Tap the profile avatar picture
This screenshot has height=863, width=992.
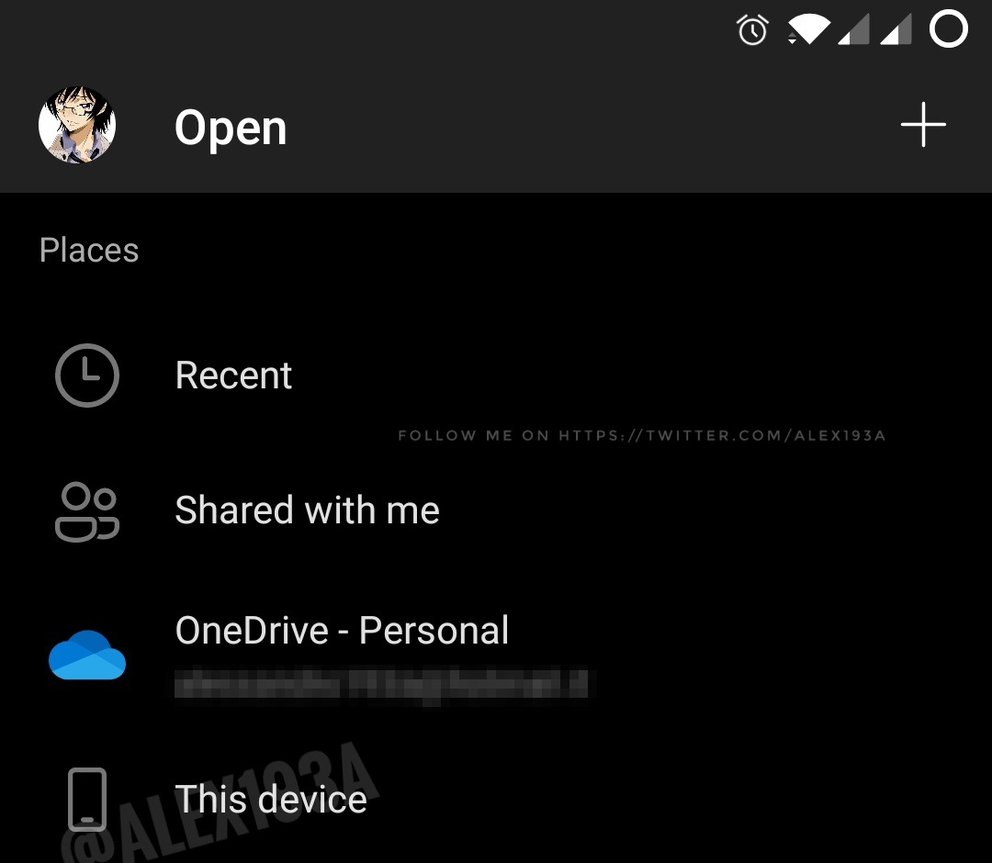(77, 125)
